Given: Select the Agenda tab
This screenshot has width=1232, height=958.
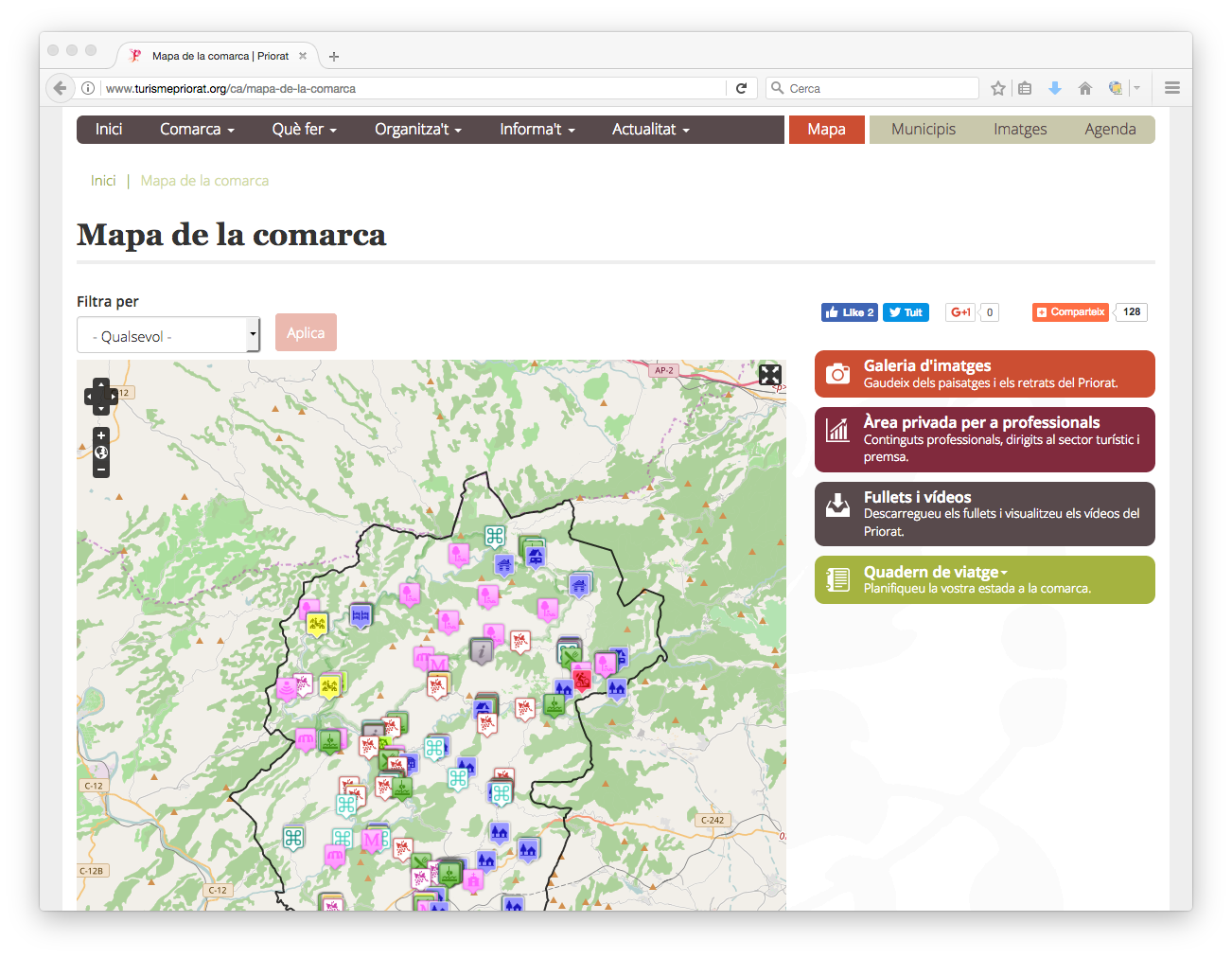Looking at the screenshot, I should pos(1110,130).
